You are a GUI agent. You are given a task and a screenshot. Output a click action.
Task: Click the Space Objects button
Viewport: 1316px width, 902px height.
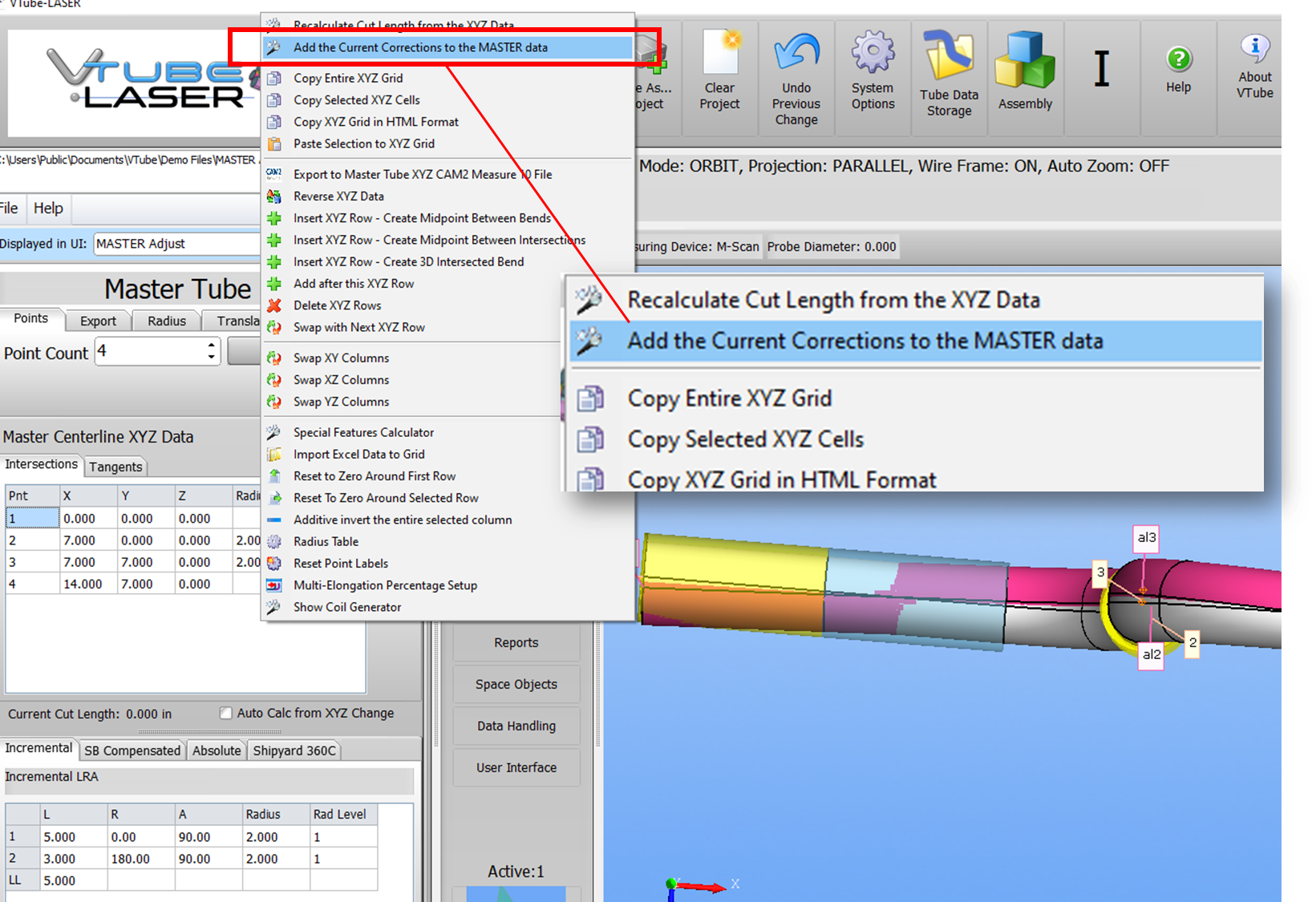pos(516,684)
